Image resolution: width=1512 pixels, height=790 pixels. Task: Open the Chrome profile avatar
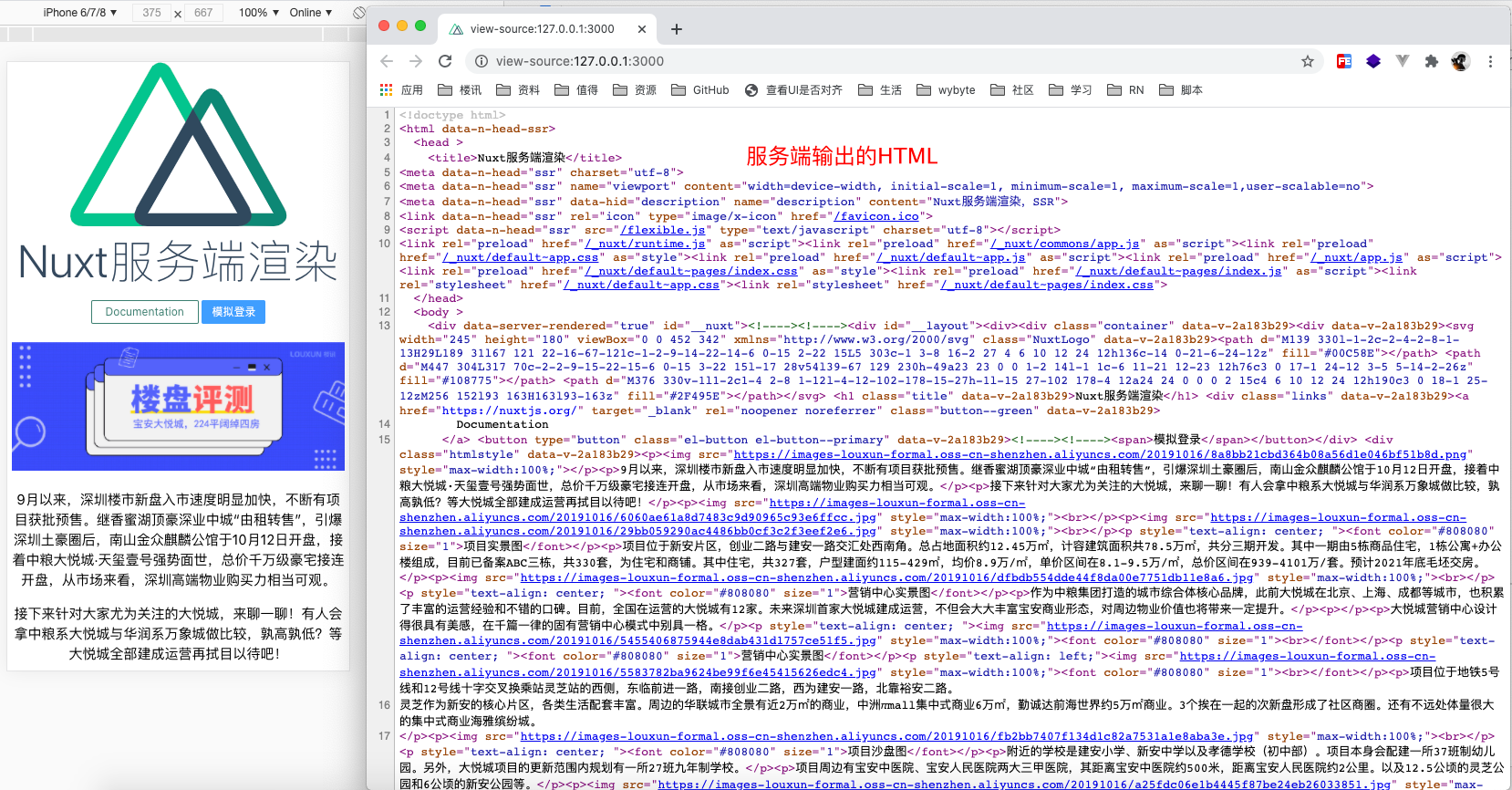tap(1461, 61)
